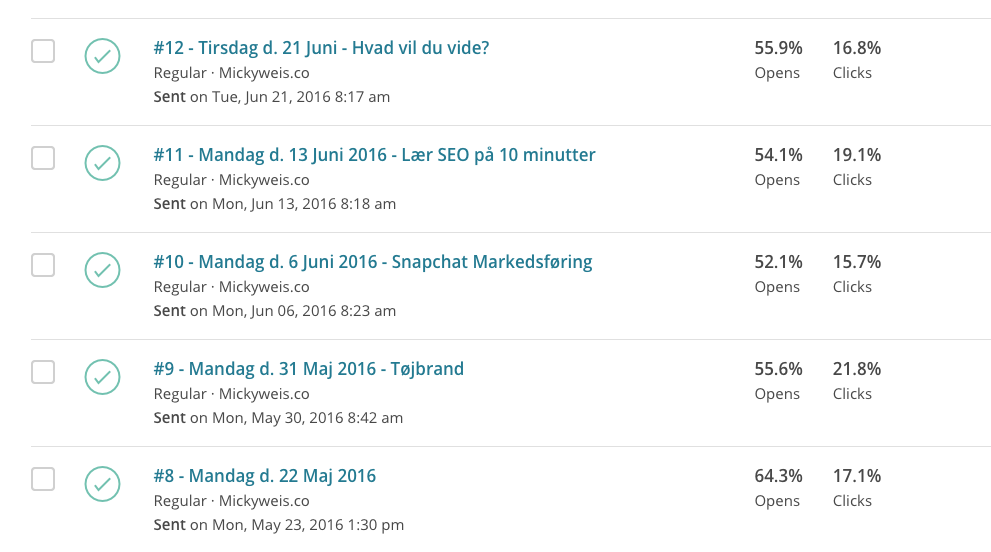
Task: Open '#11 - Lær SEO på 10 minutter' campaign
Action: (x=374, y=155)
